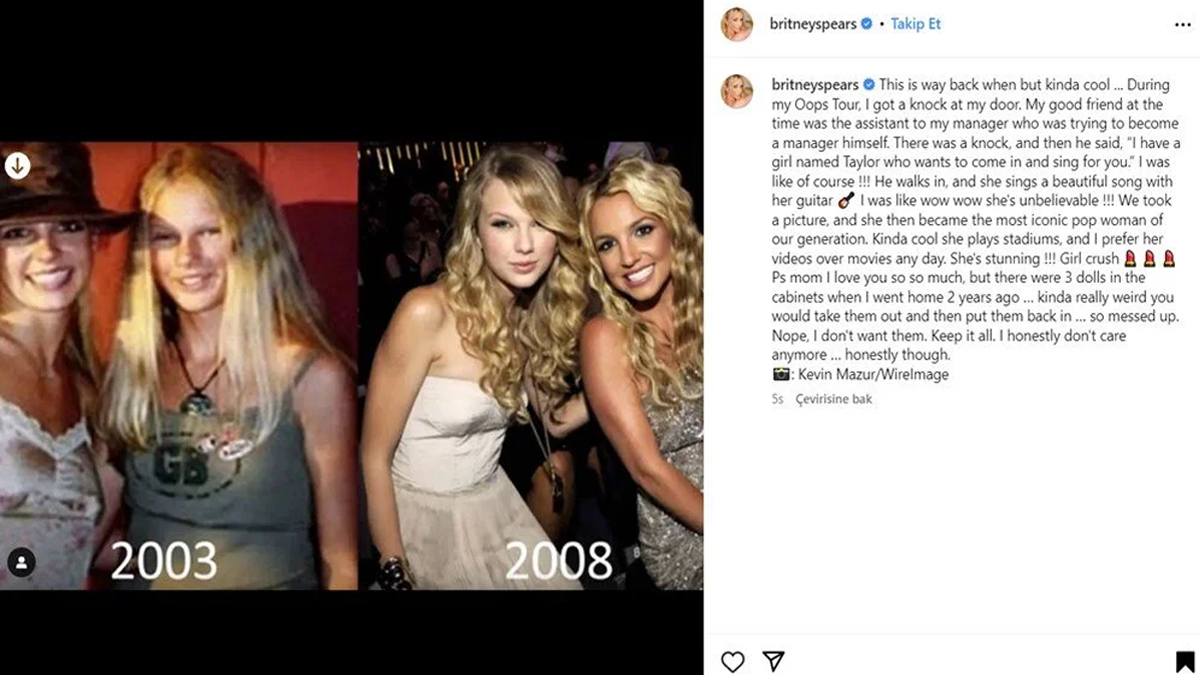Screen dimensions: 1200x675
Task: Select the 2003 photo on the left
Action: (179, 366)
